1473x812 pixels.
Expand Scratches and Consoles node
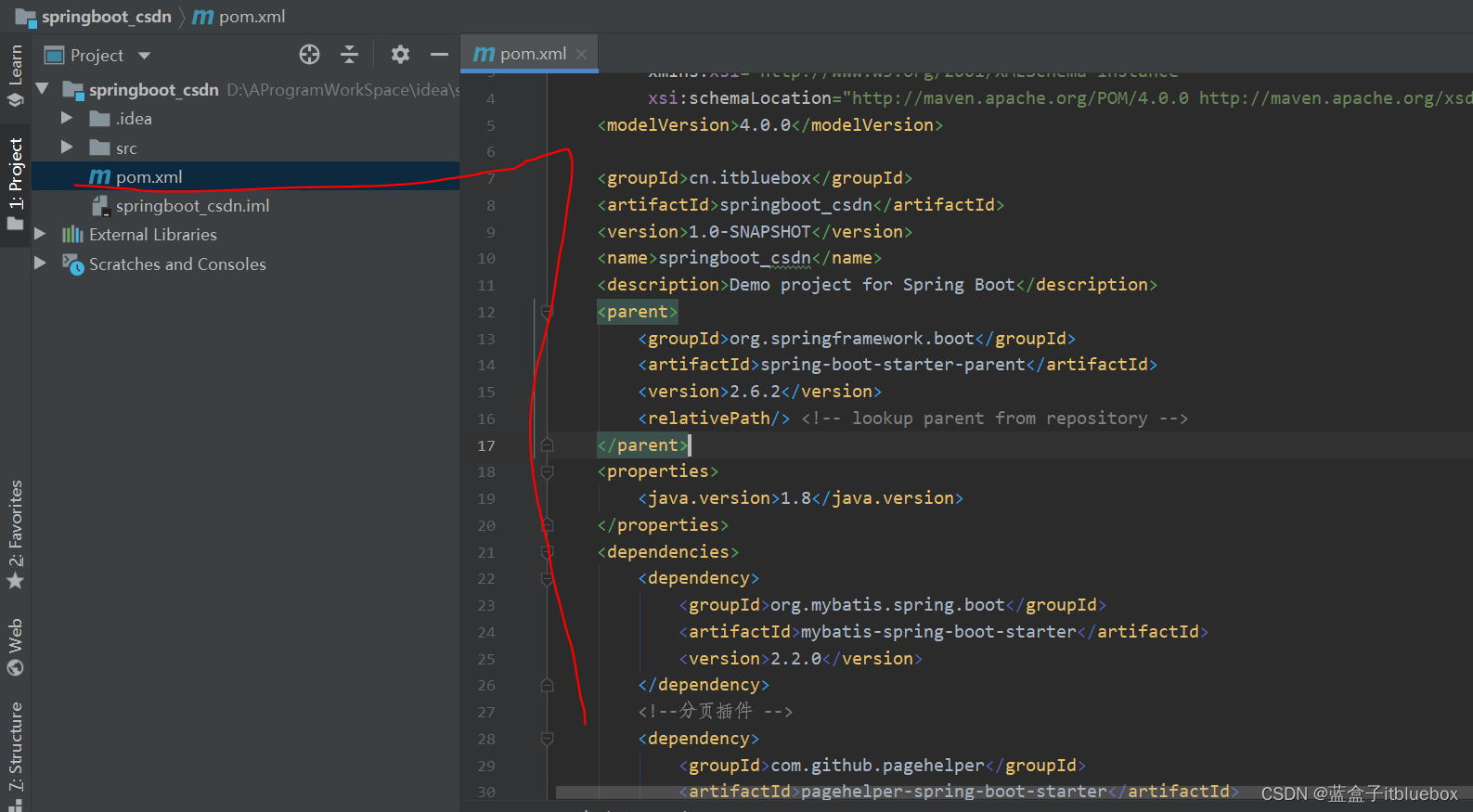click(x=40, y=264)
